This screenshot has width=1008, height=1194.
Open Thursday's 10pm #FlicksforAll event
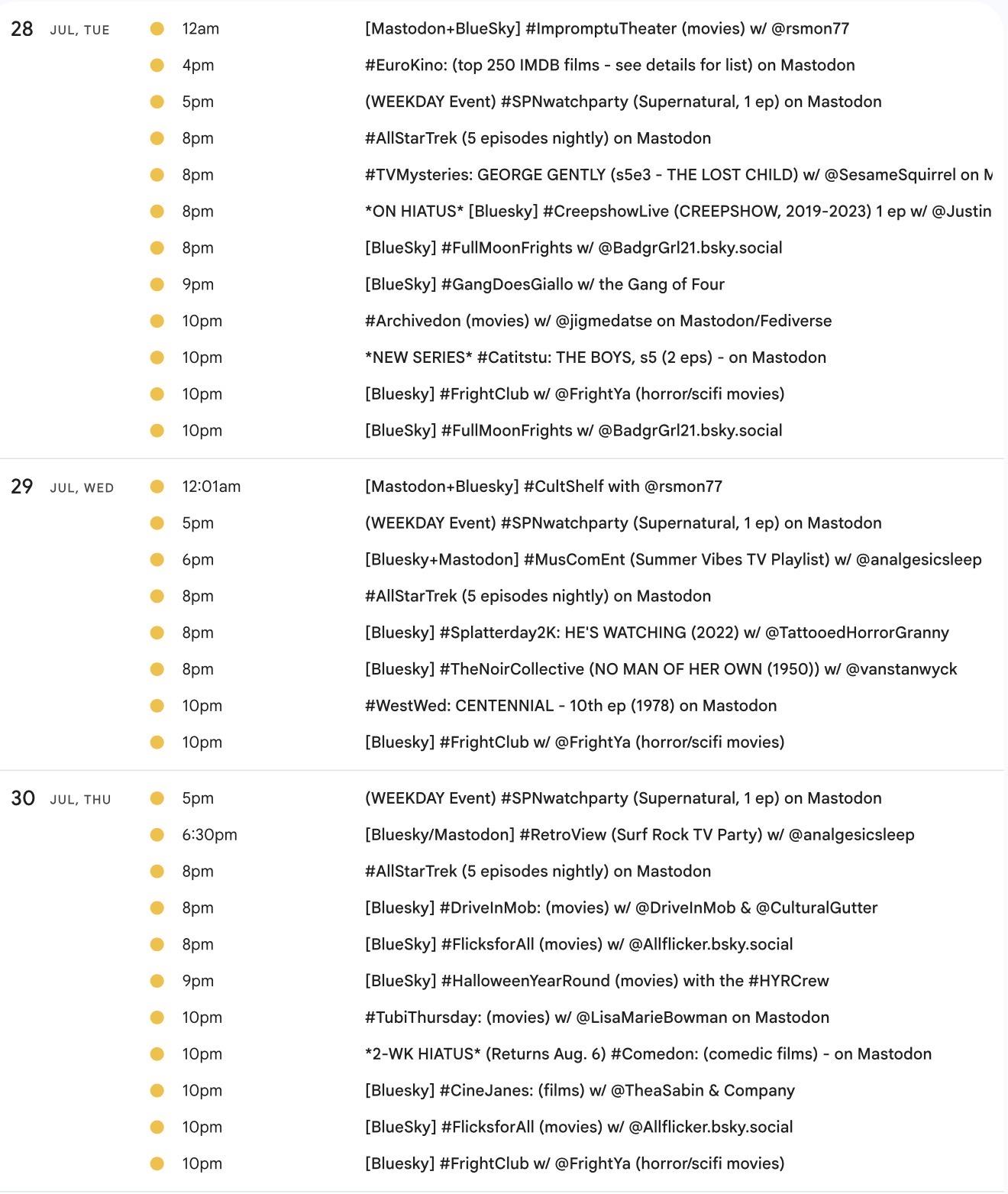click(579, 1129)
